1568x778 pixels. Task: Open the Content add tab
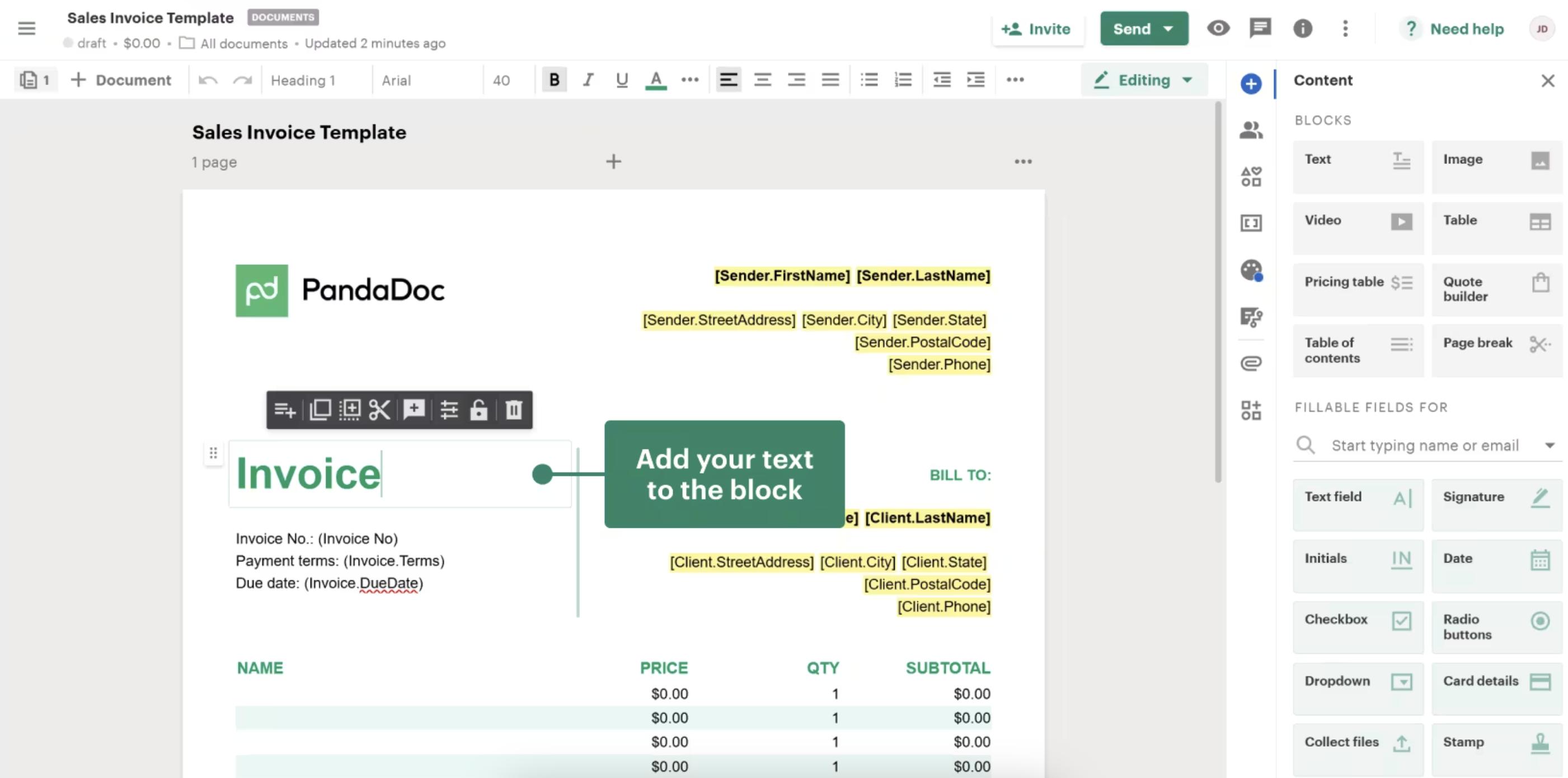click(x=1250, y=83)
